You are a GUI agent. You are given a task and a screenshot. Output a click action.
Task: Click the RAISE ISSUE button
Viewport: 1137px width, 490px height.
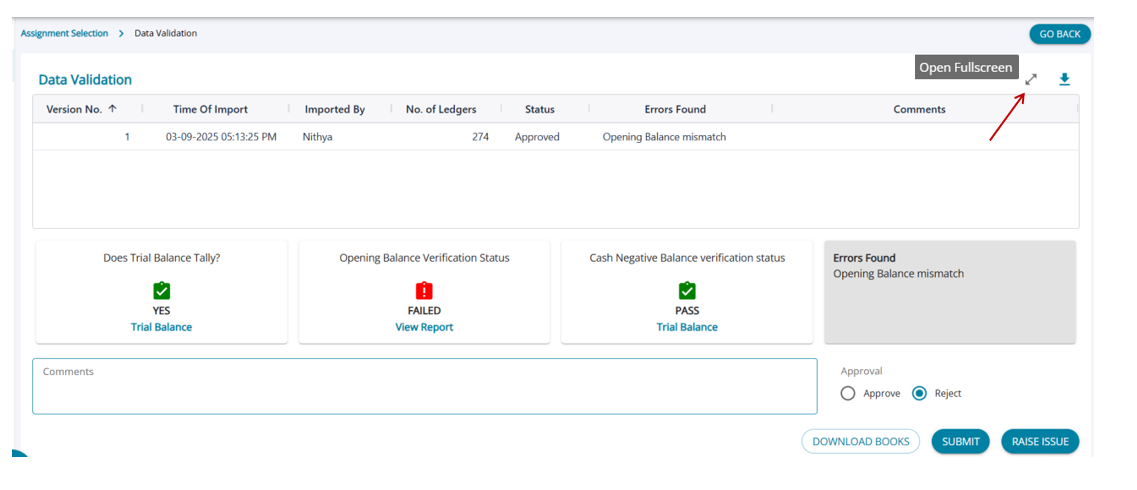(x=1040, y=441)
